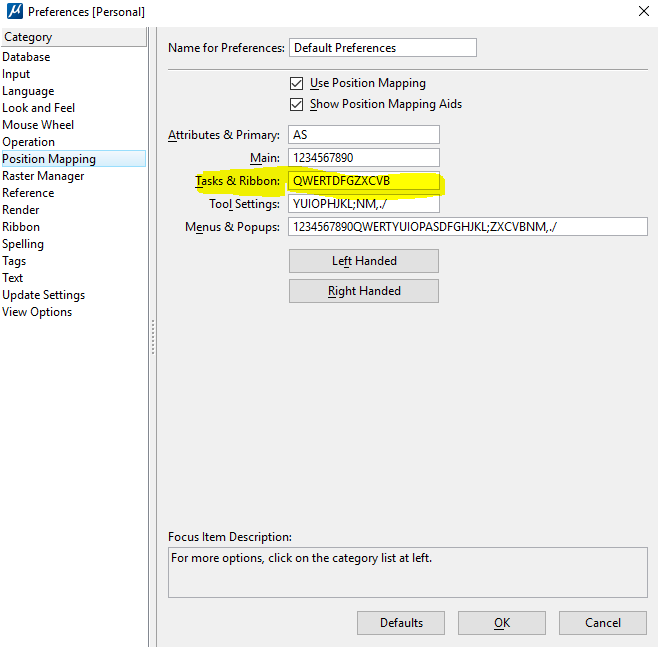Click the category panel splitter handle

153,337
